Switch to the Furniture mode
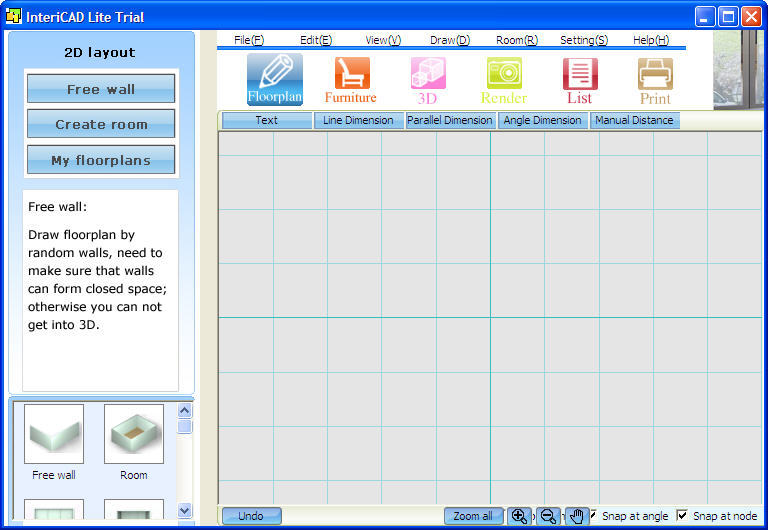 pos(350,80)
